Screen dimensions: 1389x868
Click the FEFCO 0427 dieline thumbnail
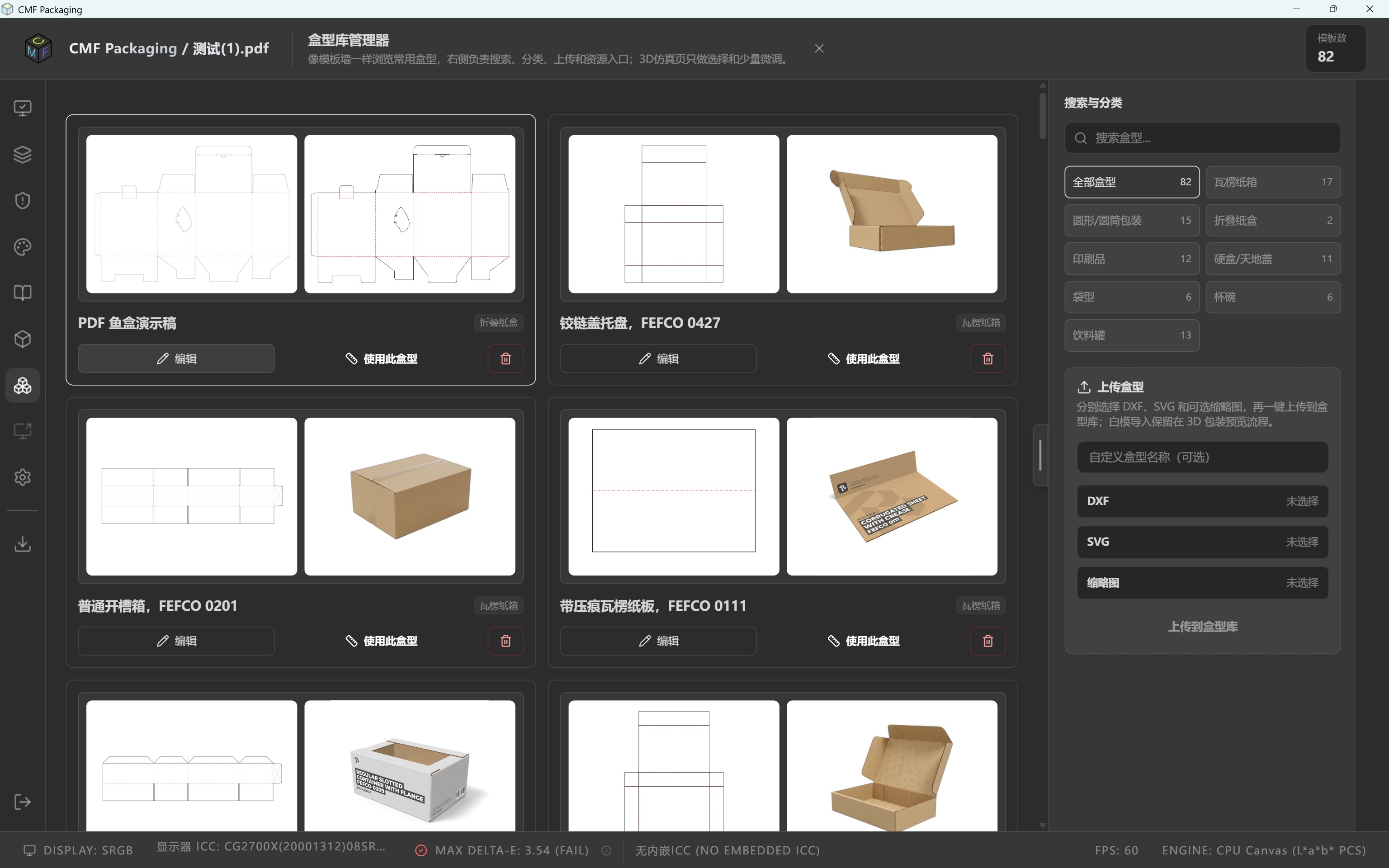coord(674,214)
